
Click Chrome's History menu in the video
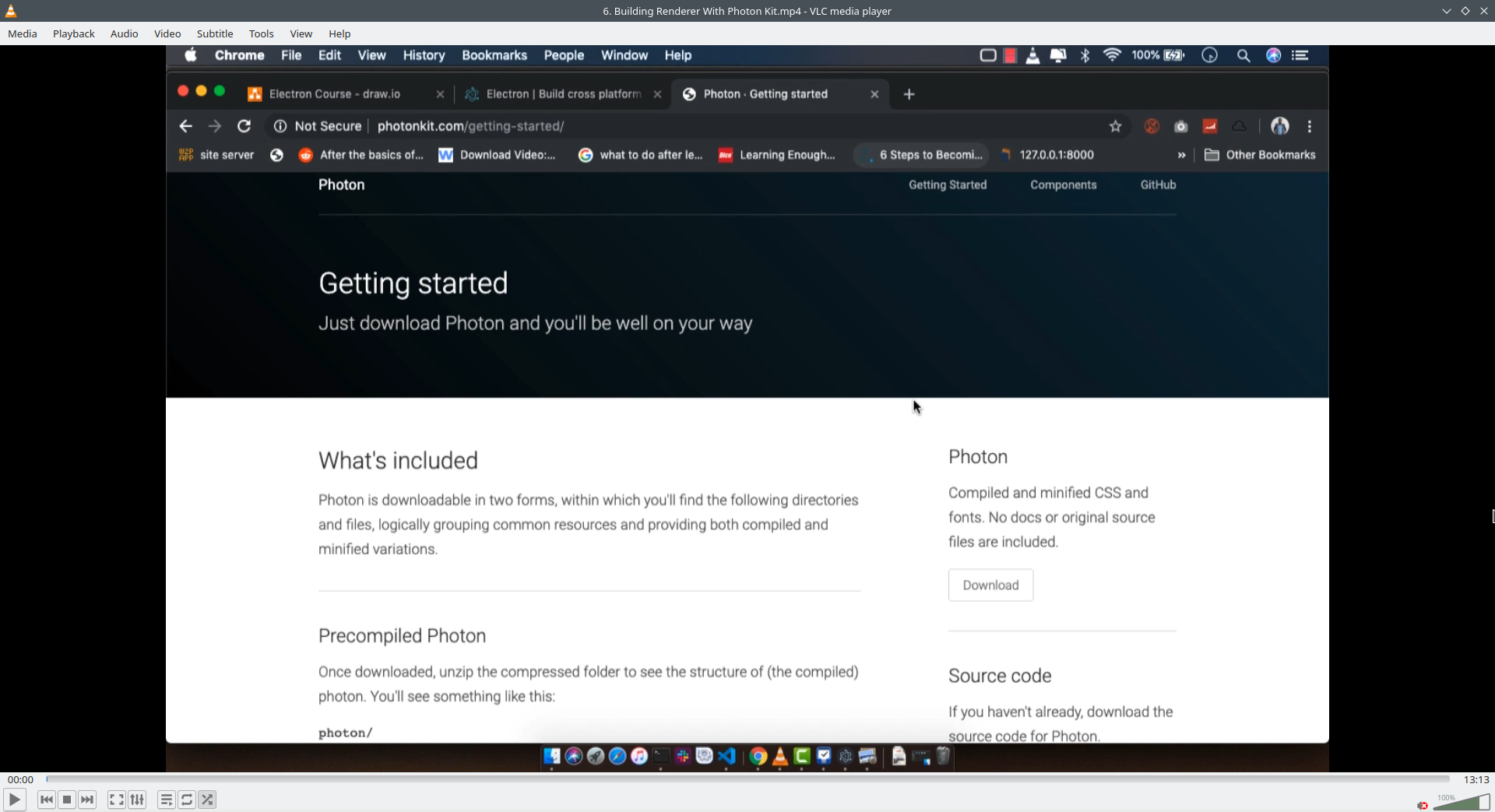424,55
